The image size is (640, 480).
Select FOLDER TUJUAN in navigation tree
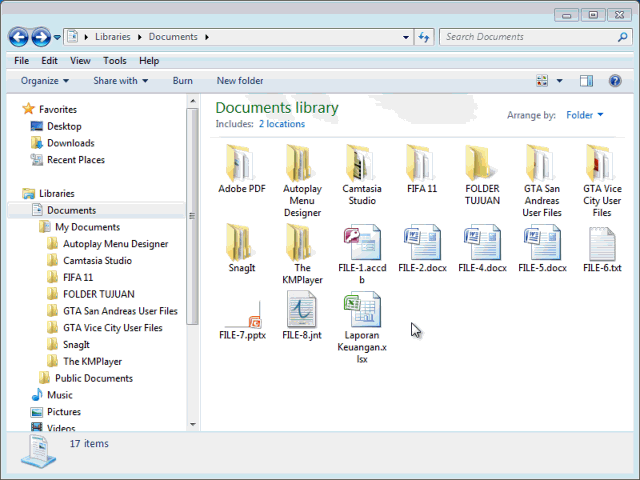click(x=91, y=294)
